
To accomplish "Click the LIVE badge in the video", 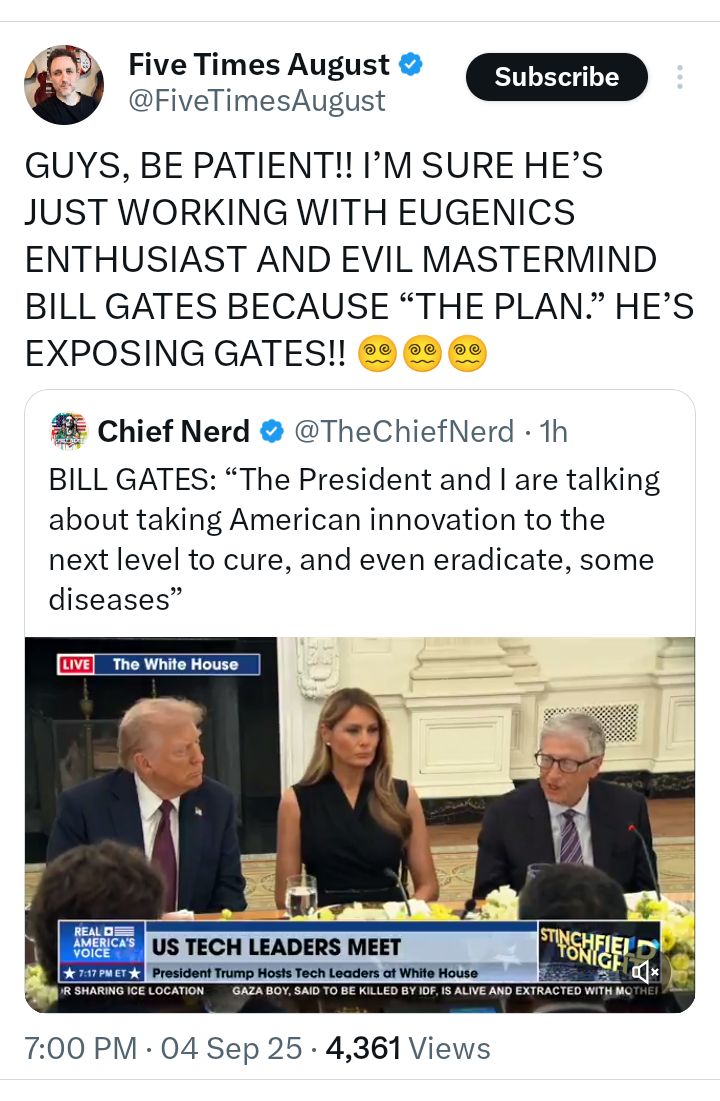I will click(x=75, y=664).
